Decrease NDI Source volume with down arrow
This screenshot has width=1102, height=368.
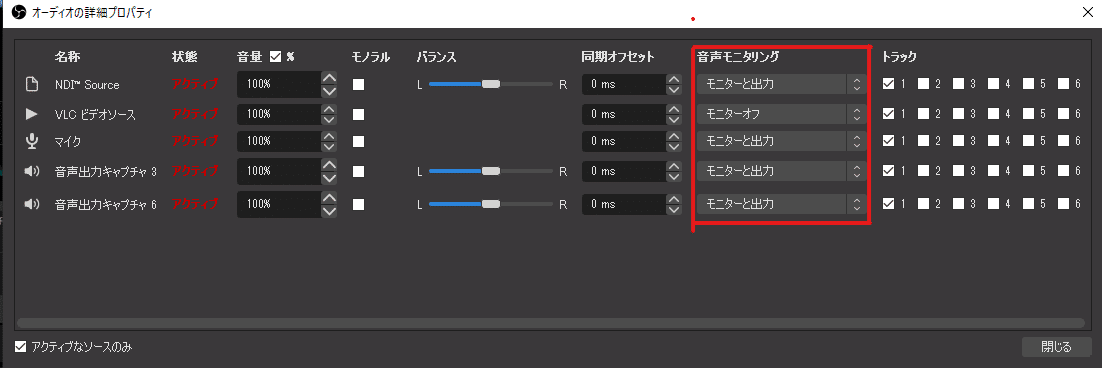[329, 91]
